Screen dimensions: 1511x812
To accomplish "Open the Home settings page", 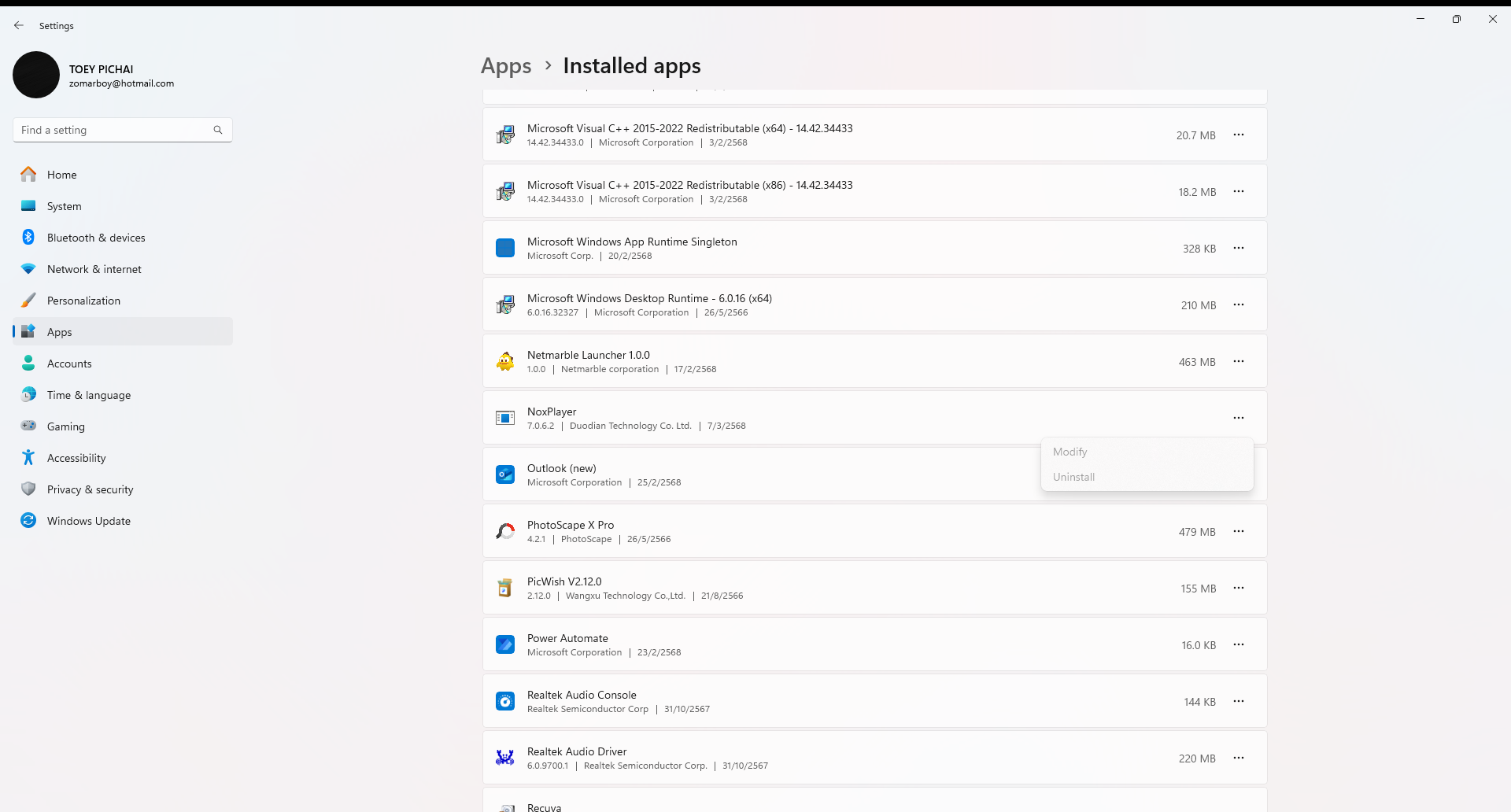I will pyautogui.click(x=123, y=175).
